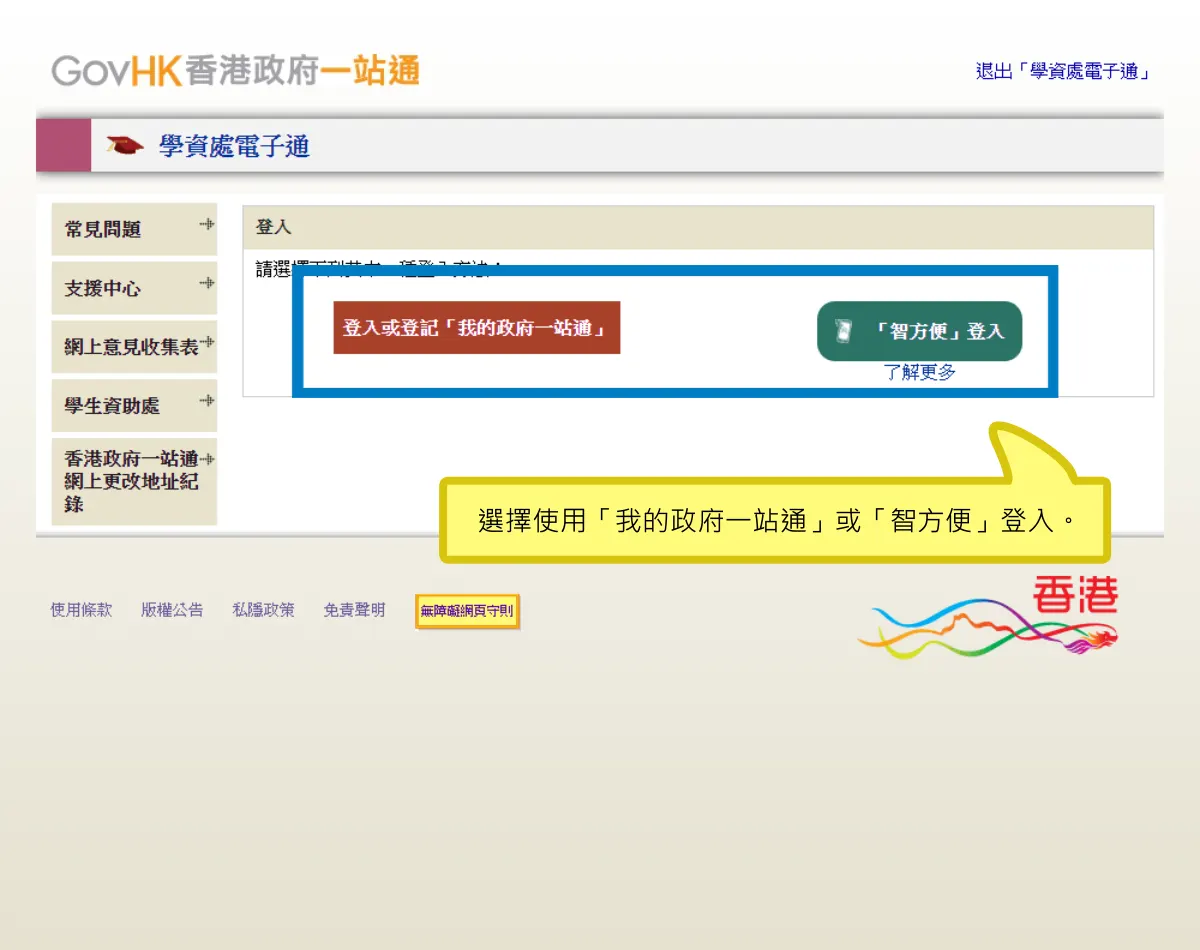Open the 學生資助處 sidebar menu item
Screen dimensions: 1200x950
coord(134,406)
